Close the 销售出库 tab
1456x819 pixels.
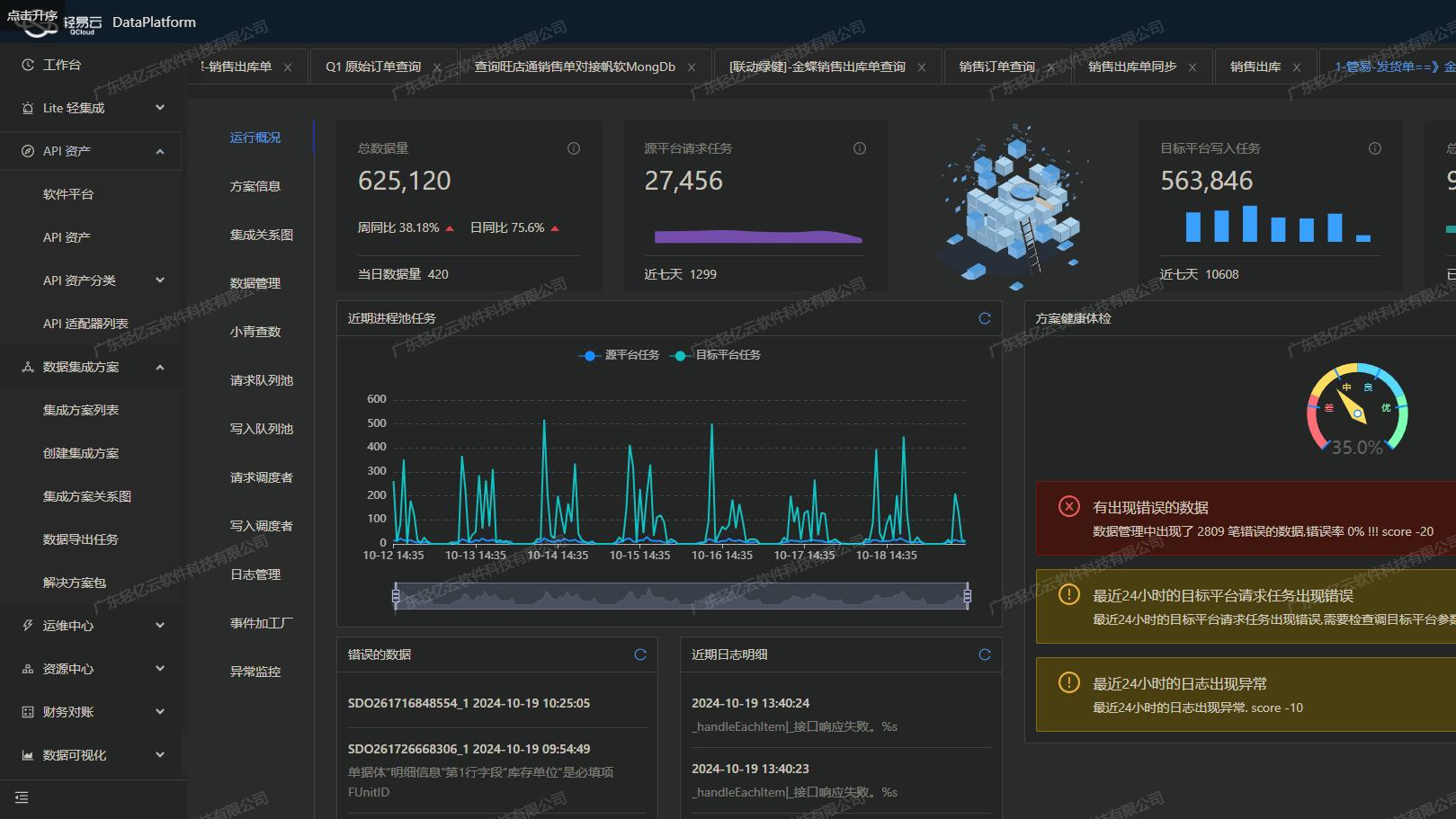pos(1296,67)
